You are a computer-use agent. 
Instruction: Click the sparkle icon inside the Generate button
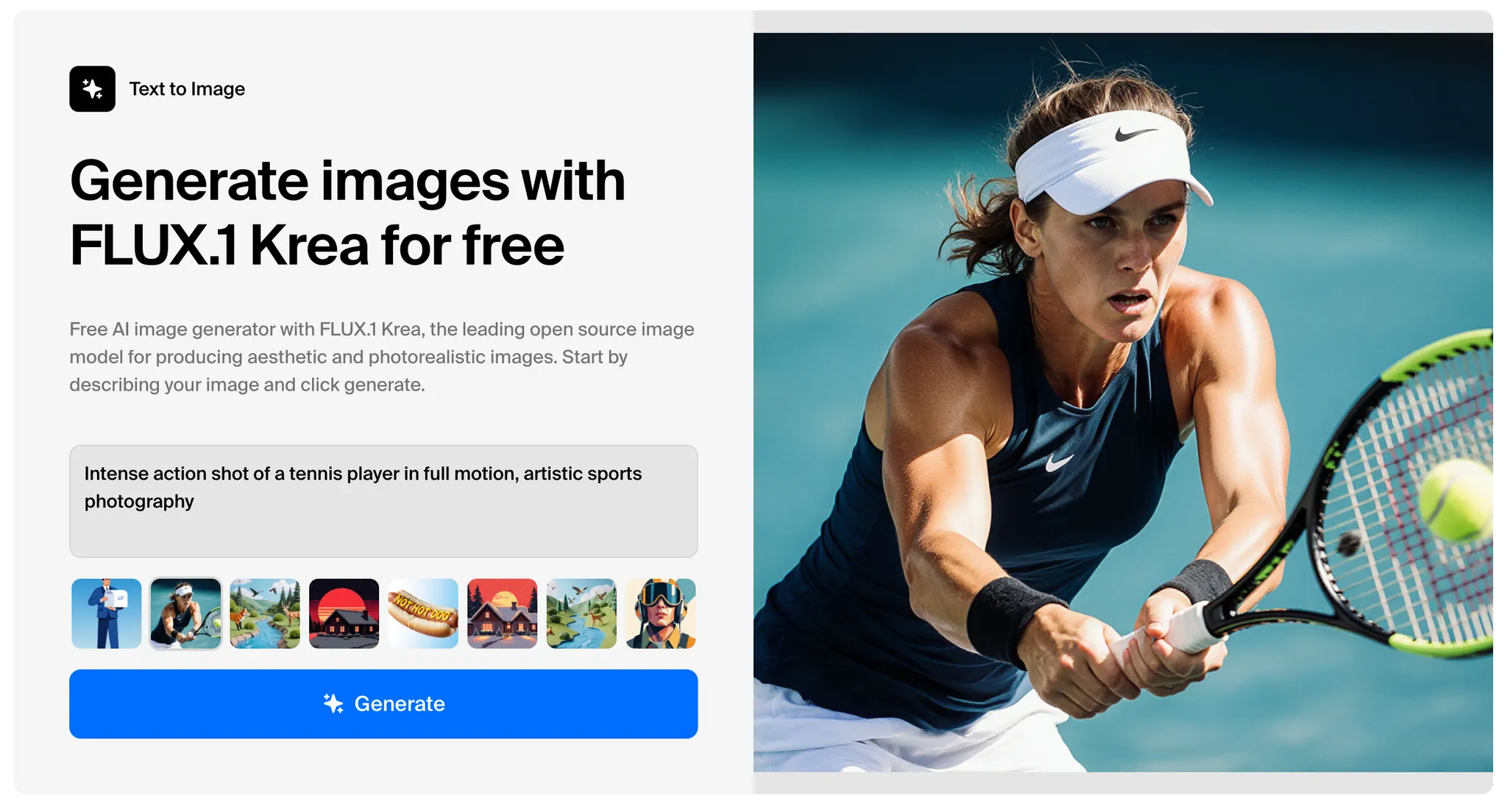click(333, 704)
